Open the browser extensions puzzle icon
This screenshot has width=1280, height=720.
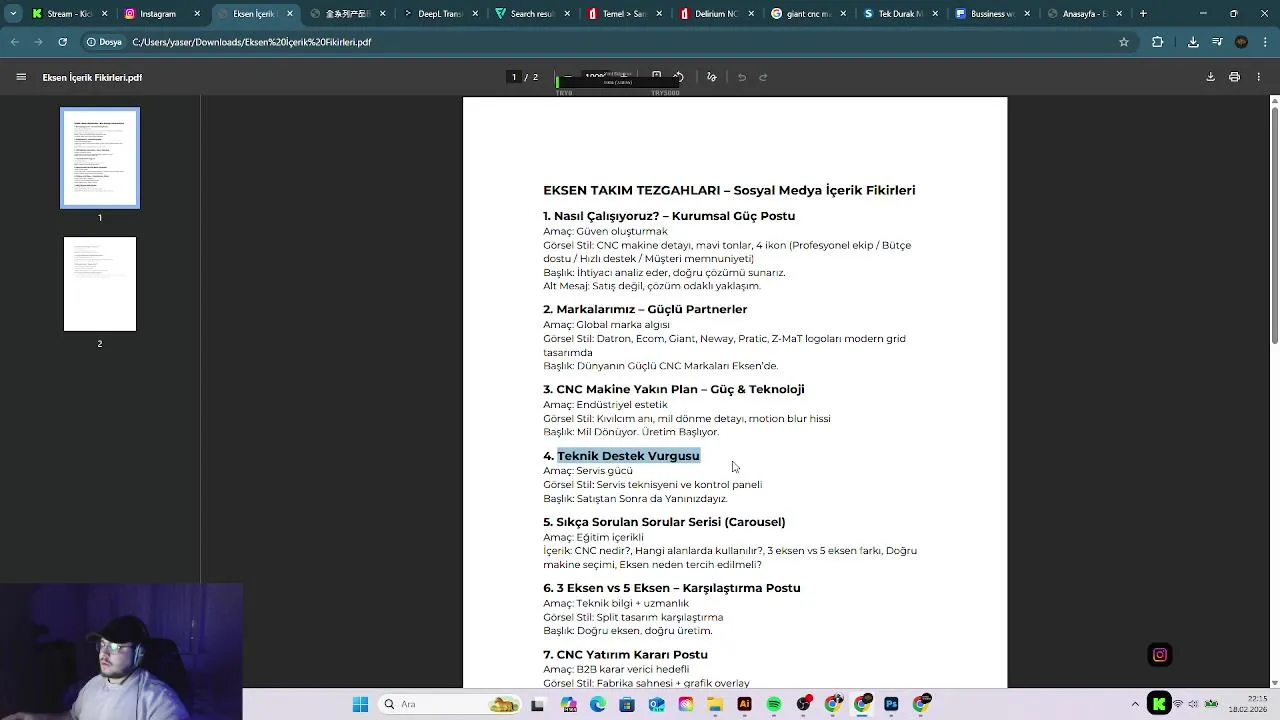click(1158, 42)
